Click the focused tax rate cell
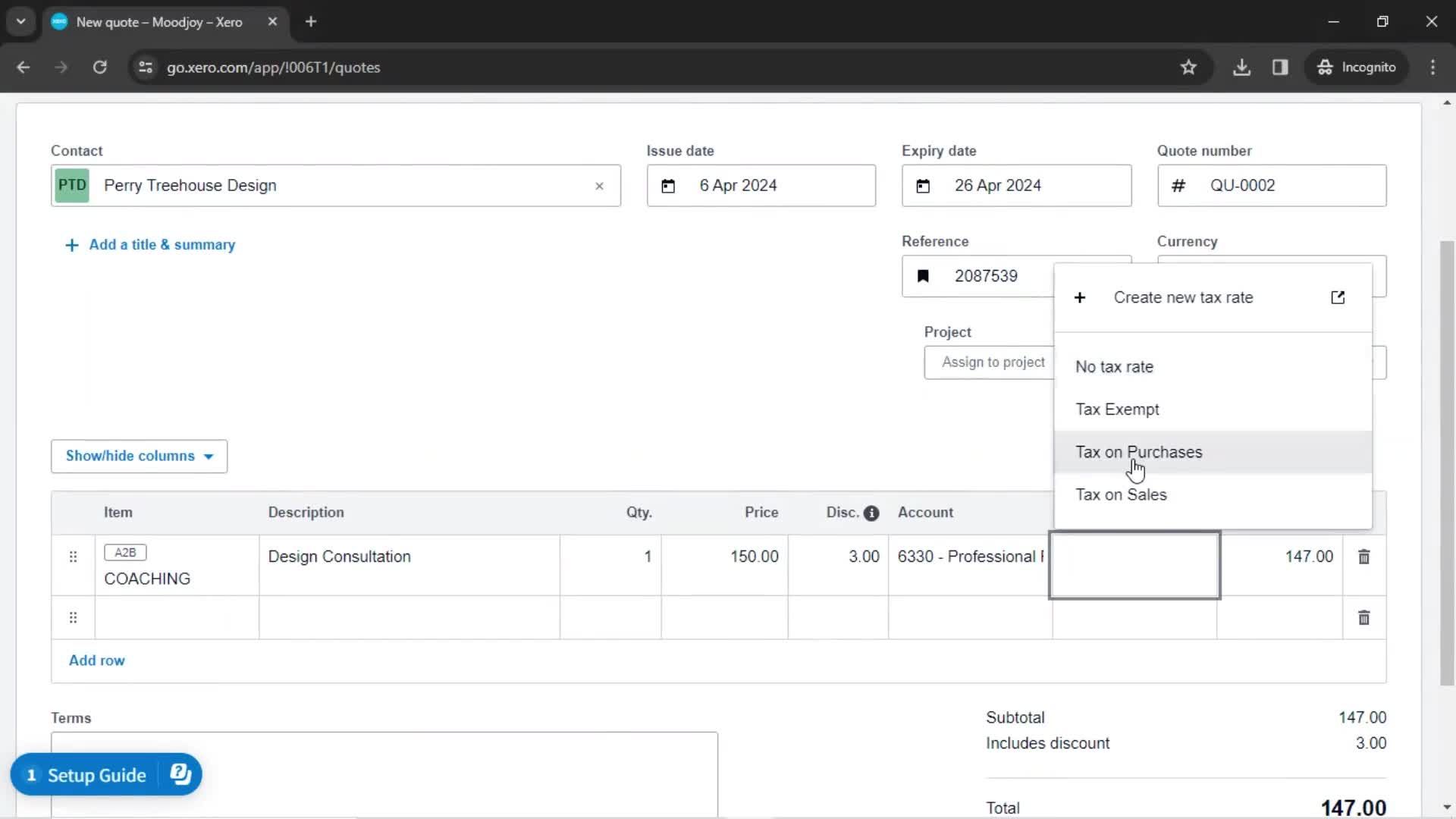1456x819 pixels. click(x=1134, y=566)
